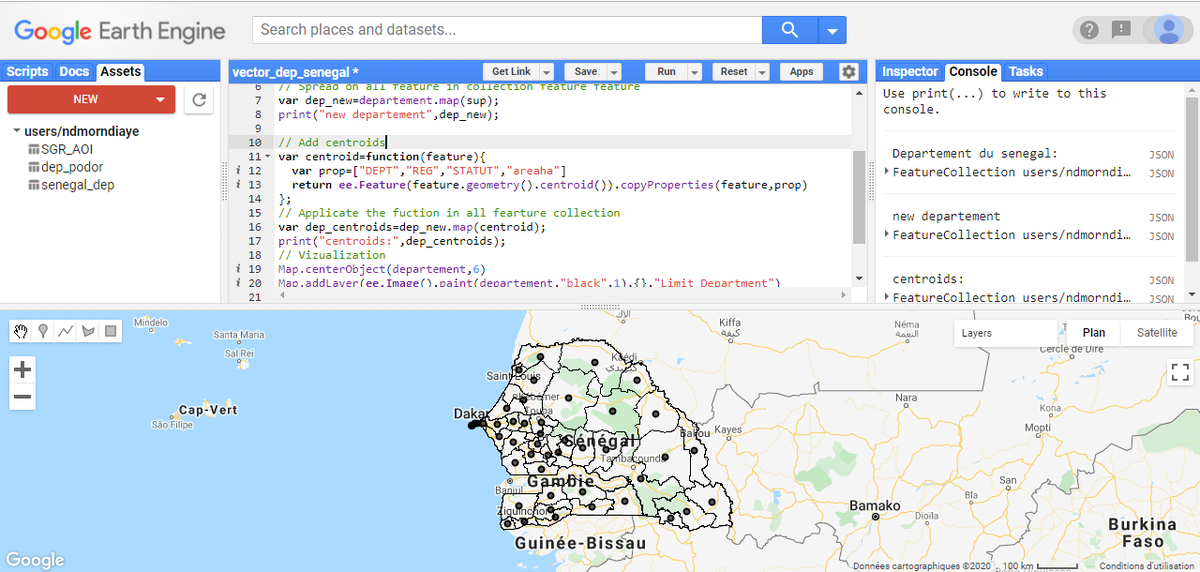The height and width of the screenshot is (572, 1200).
Task: Open the map Layers panel
Action: point(1005,333)
